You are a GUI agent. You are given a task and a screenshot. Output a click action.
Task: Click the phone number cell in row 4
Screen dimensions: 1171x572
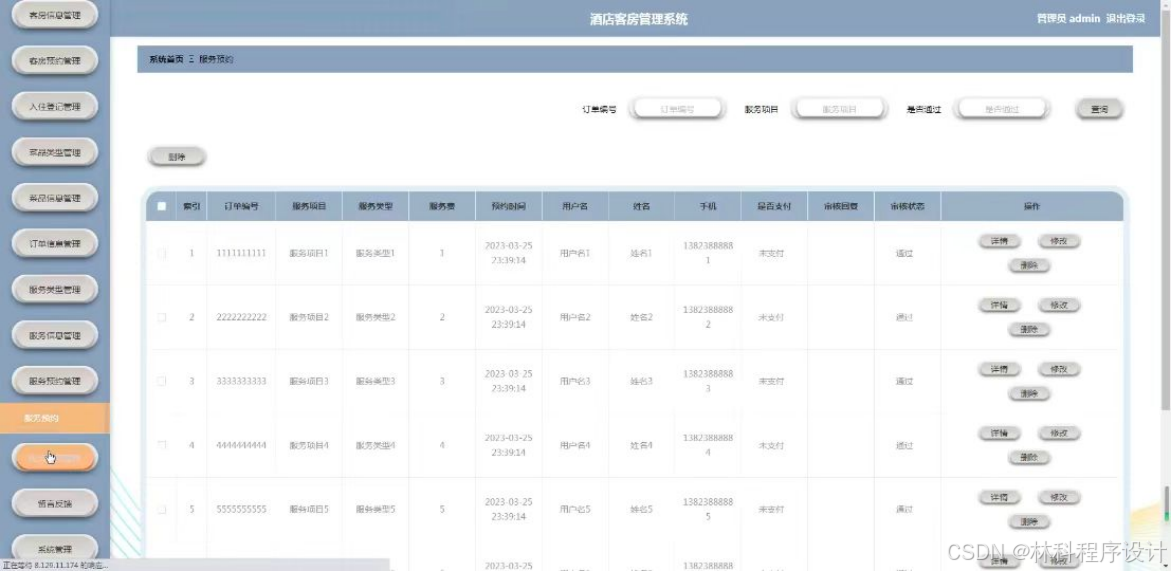708,445
